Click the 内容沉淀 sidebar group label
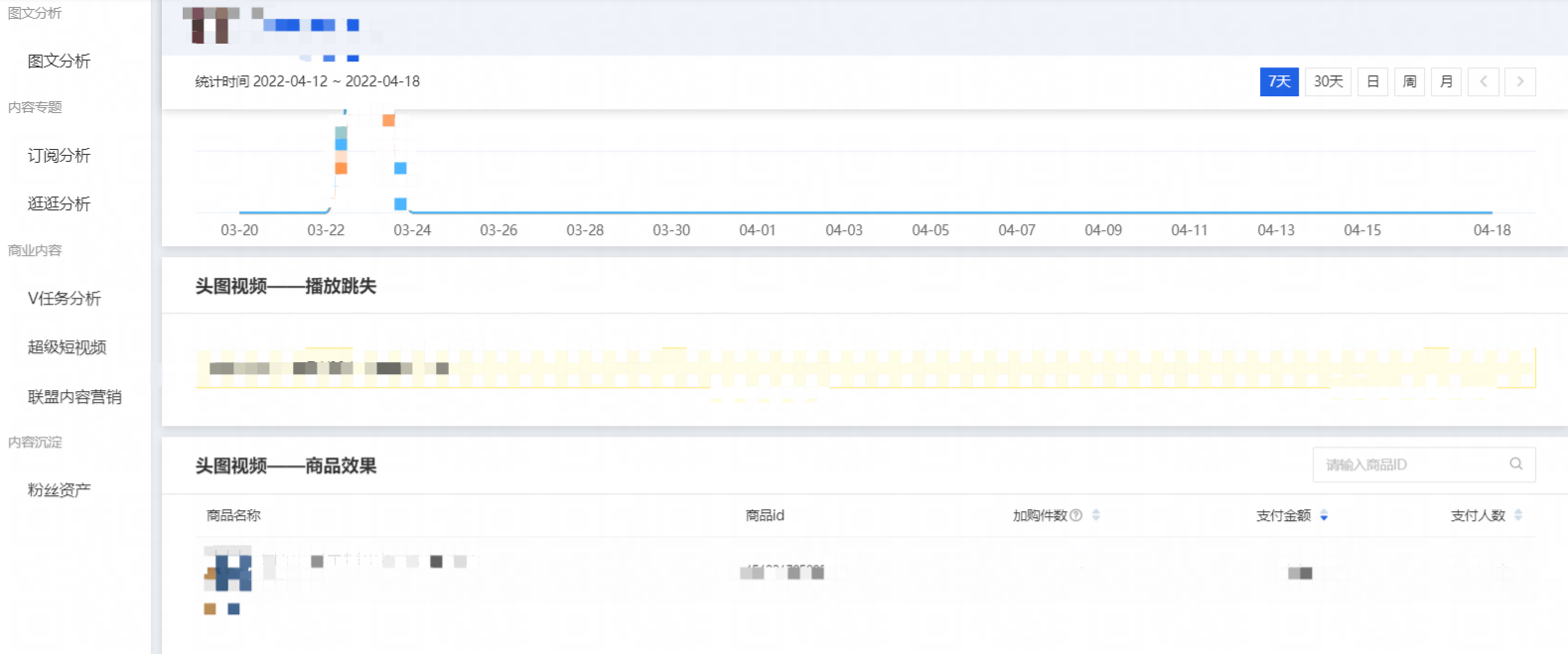The image size is (1568, 654). click(35, 443)
